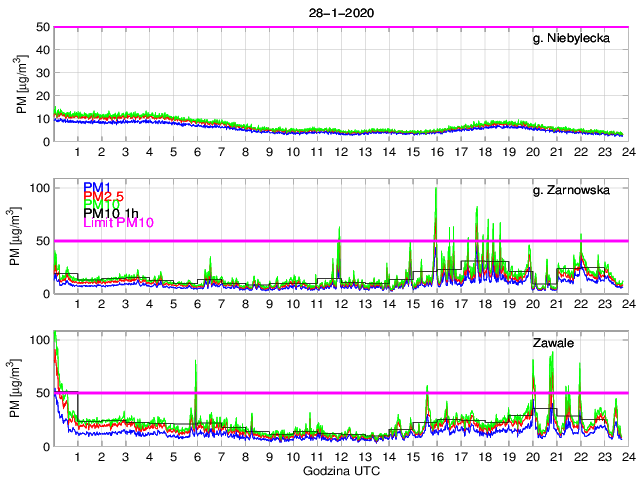
Task: Click the red PM2.5 legend entry
Action: [105, 196]
